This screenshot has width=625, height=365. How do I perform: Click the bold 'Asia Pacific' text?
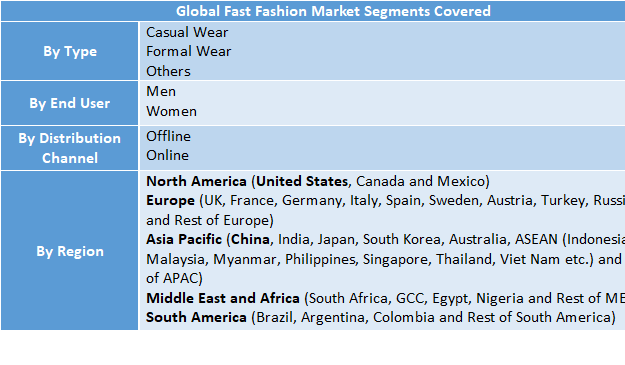[184, 239]
